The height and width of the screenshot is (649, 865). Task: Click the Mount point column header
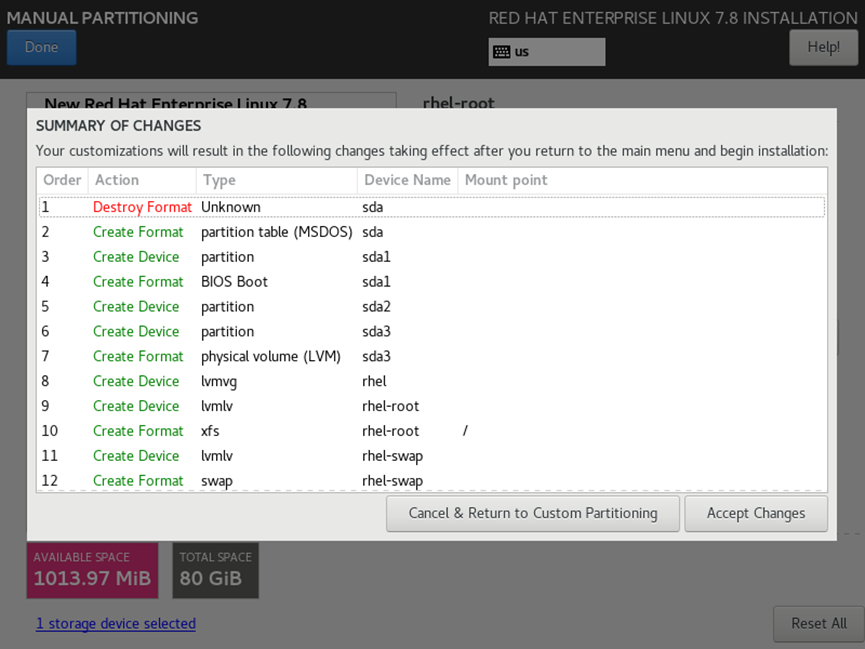click(643, 180)
